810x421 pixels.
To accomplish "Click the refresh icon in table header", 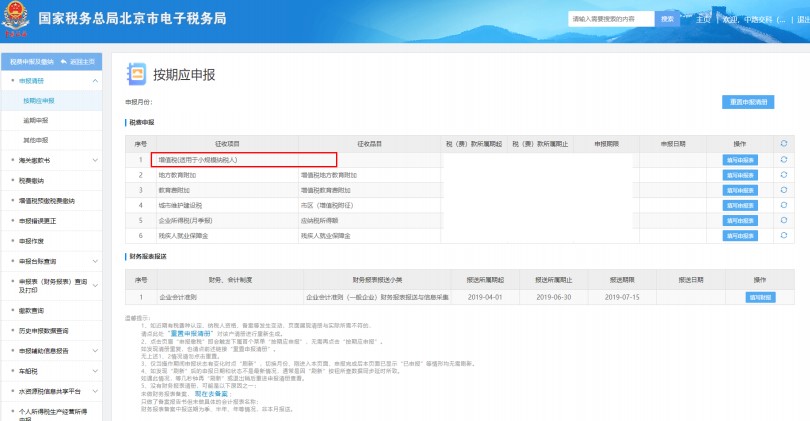I will pyautogui.click(x=784, y=143).
